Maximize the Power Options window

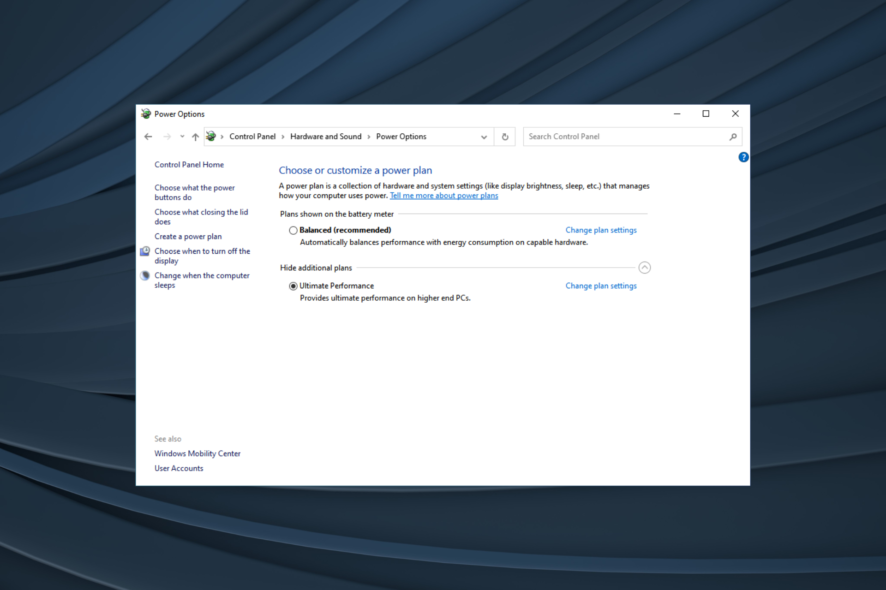[x=706, y=114]
